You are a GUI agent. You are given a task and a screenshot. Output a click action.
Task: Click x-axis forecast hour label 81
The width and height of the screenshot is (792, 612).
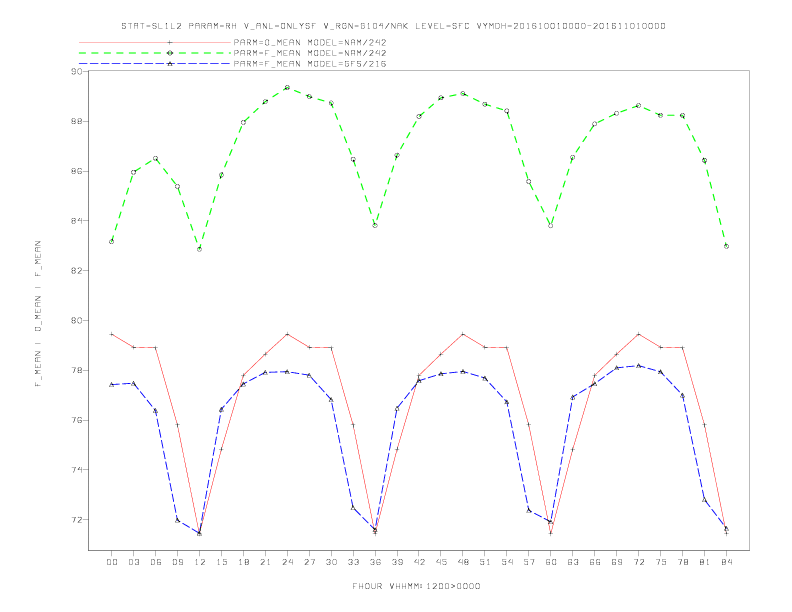pyautogui.click(x=704, y=562)
